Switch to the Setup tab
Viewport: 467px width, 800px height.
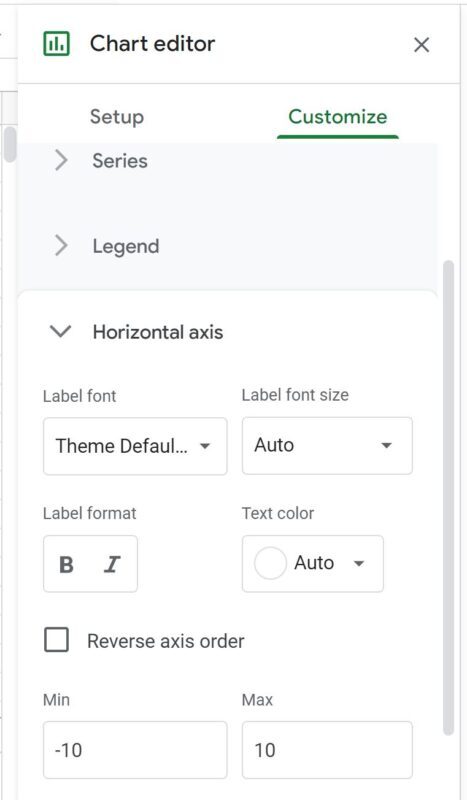coord(117,117)
